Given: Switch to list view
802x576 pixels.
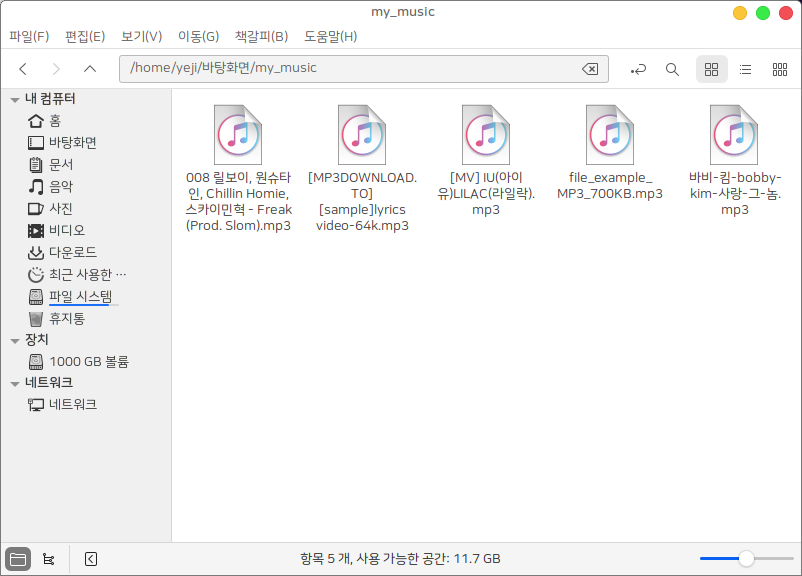Looking at the screenshot, I should (745, 69).
